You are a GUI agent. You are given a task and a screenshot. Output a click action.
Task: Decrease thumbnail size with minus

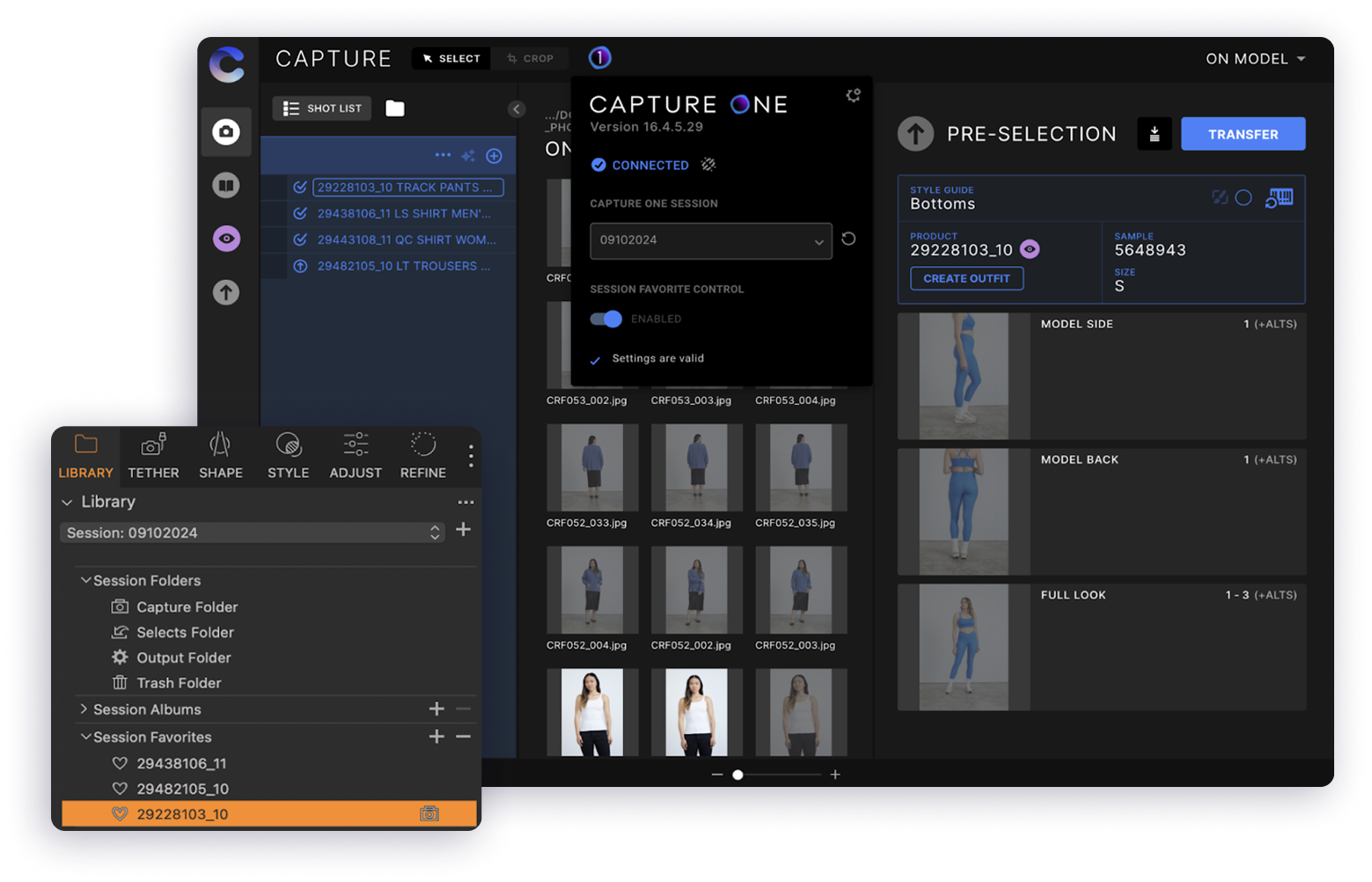tap(717, 775)
